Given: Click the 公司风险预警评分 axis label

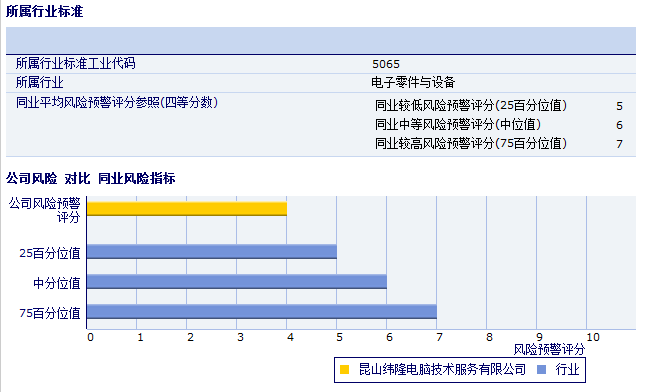Looking at the screenshot, I should pos(45,210).
